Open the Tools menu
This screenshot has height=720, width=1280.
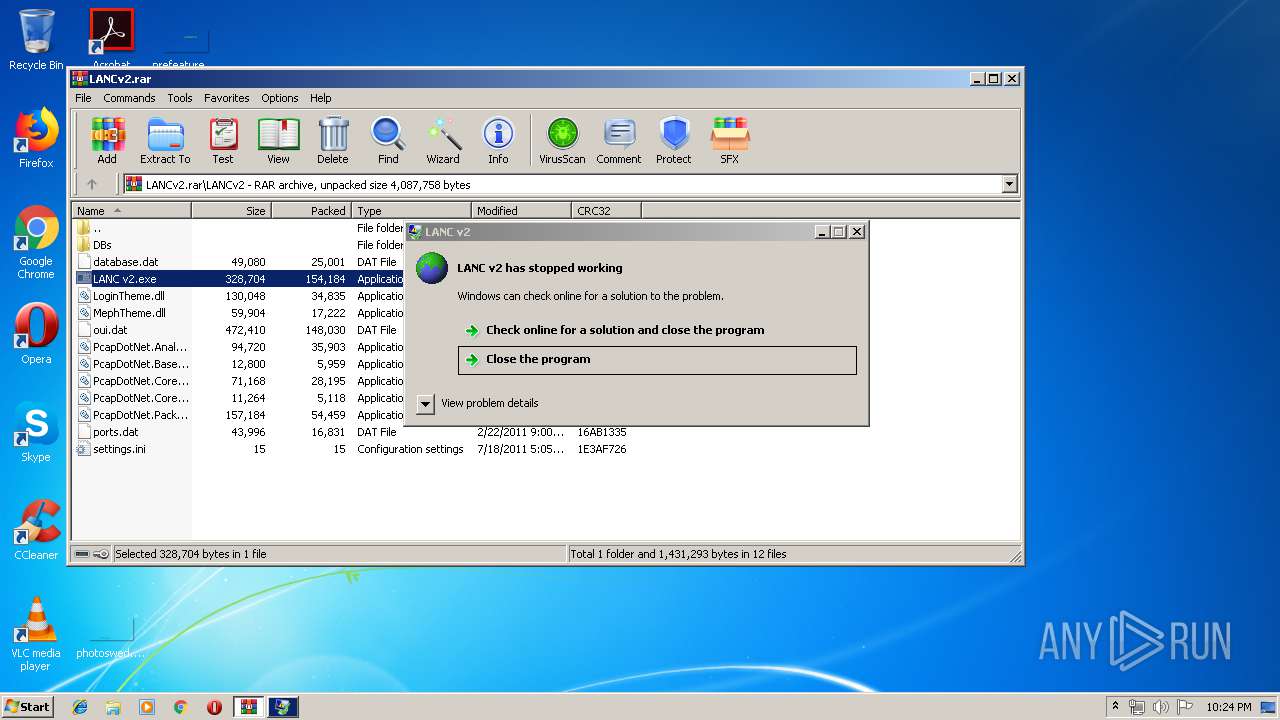(180, 98)
